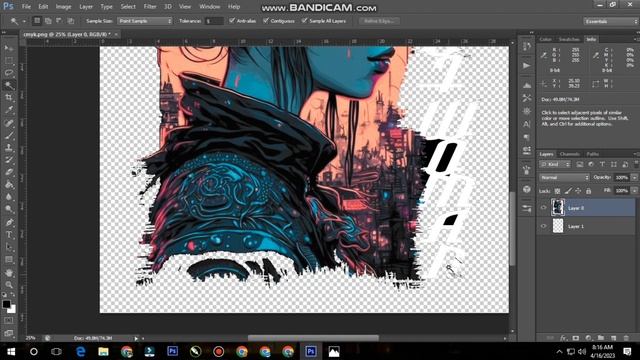This screenshot has width=640, height=360.
Task: Switch to the Channels tab
Action: click(569, 154)
